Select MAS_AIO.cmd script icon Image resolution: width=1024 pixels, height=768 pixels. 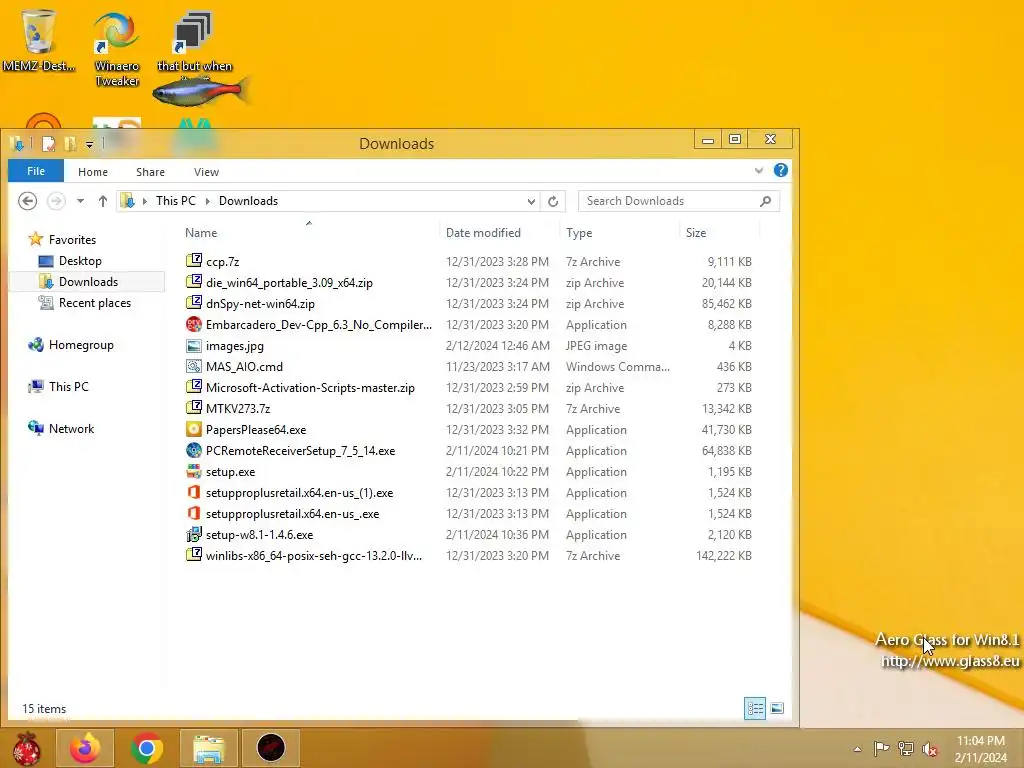pyautogui.click(x=193, y=366)
